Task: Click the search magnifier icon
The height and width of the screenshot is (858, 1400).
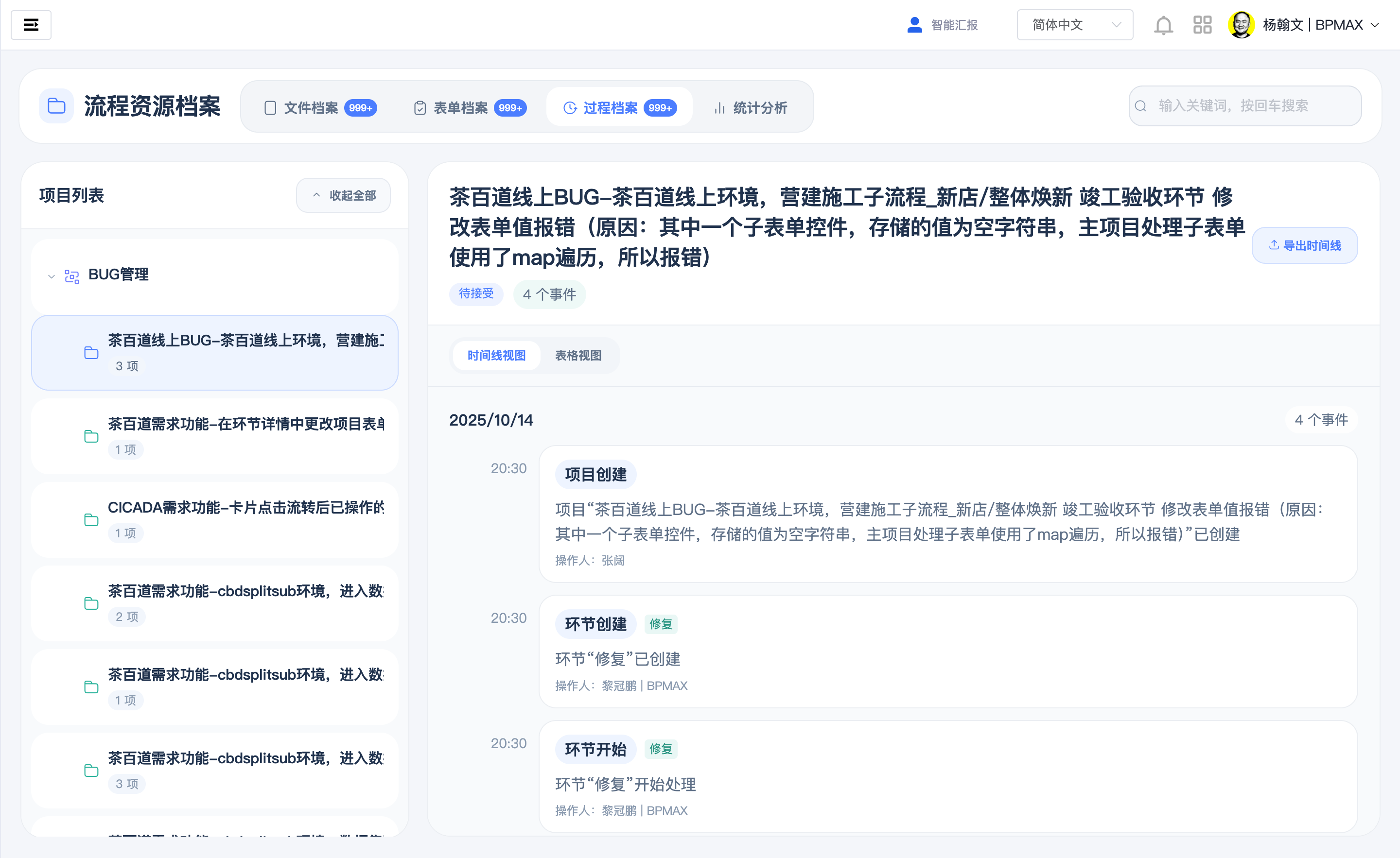Action: 1140,105
